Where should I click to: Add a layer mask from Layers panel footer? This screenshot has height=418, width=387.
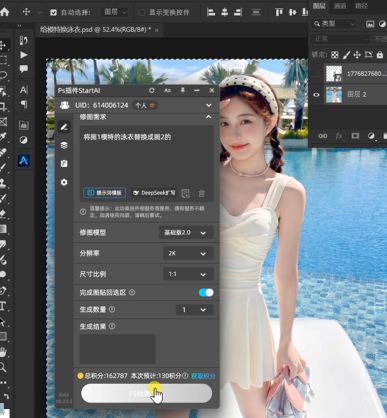pos(355,136)
